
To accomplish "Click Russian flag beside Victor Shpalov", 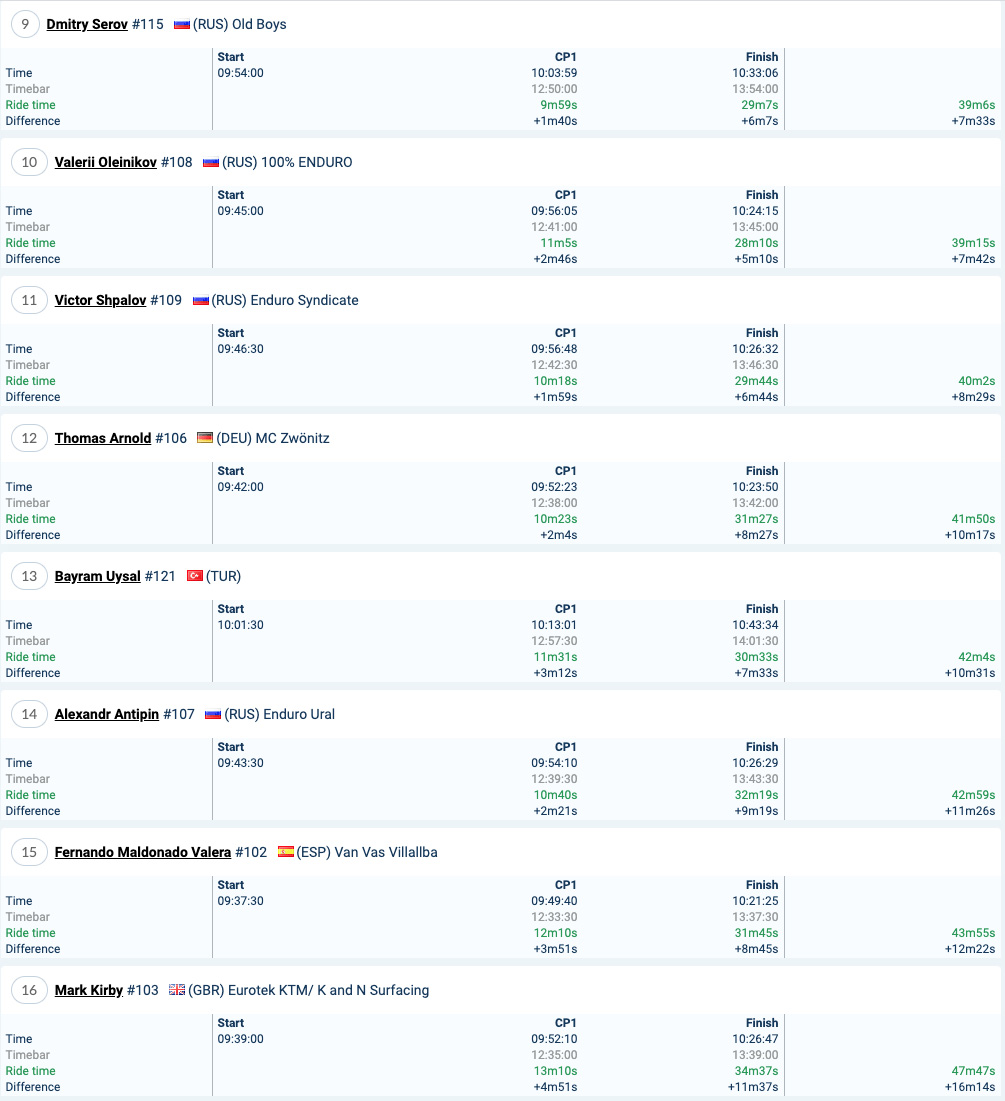I will [201, 300].
